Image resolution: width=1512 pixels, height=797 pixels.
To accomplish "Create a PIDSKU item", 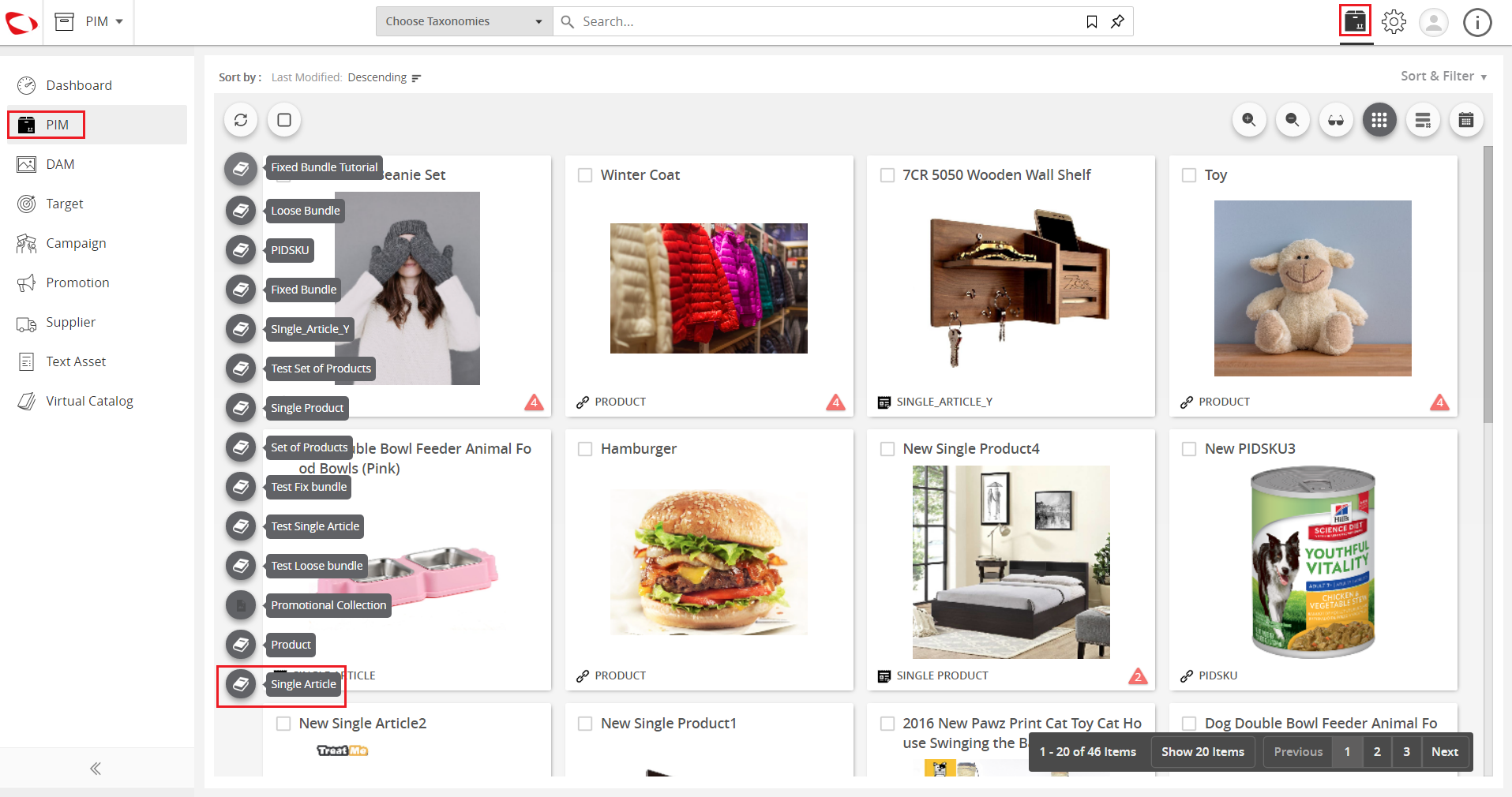I will (241, 250).
